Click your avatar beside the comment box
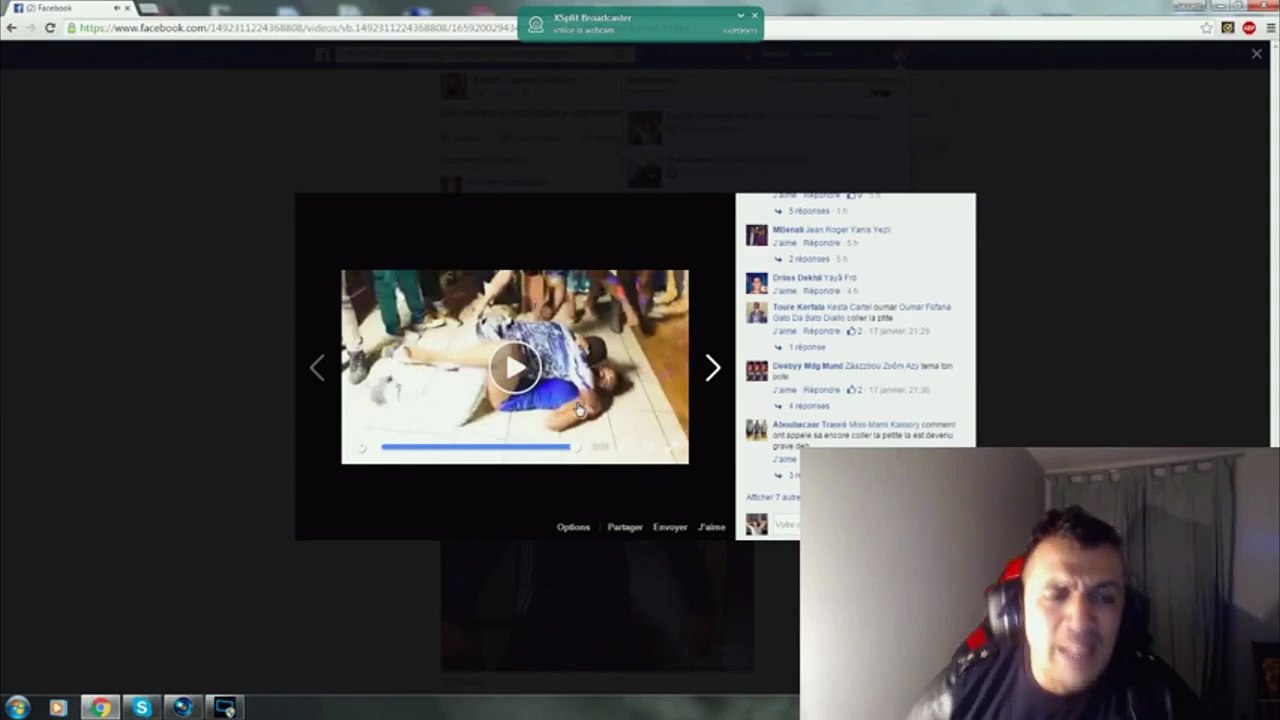Image resolution: width=1280 pixels, height=720 pixels. click(757, 524)
